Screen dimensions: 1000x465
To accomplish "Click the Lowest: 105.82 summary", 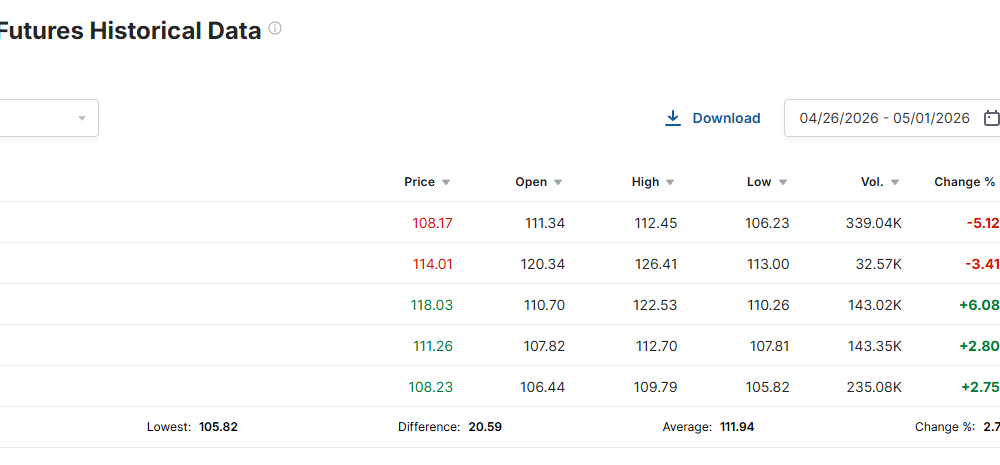I will pos(192,427).
